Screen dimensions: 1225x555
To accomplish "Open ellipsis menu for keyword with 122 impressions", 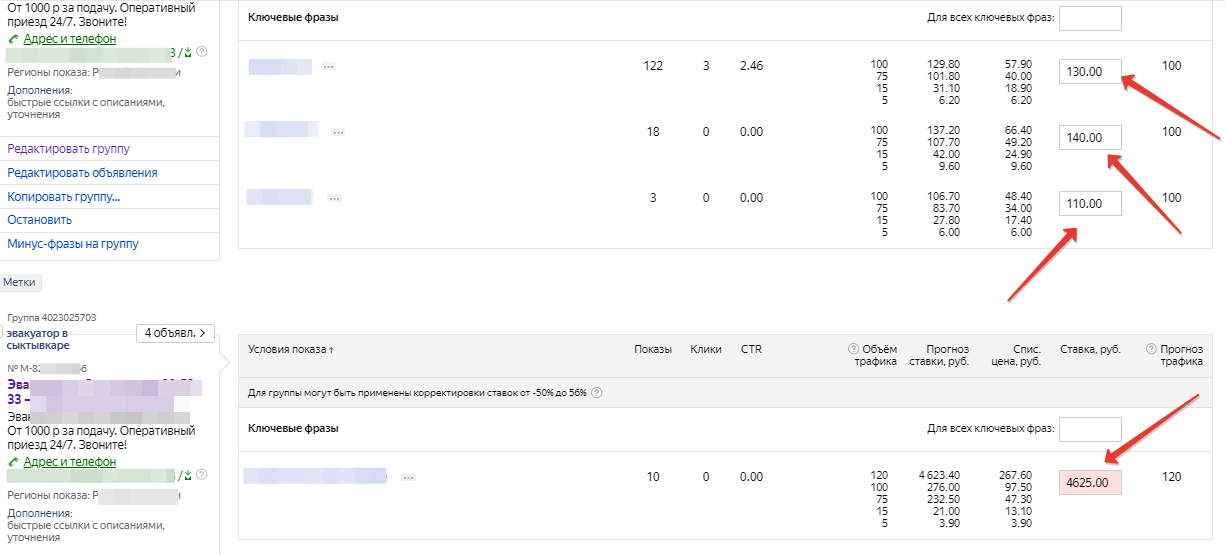I will (x=328, y=67).
